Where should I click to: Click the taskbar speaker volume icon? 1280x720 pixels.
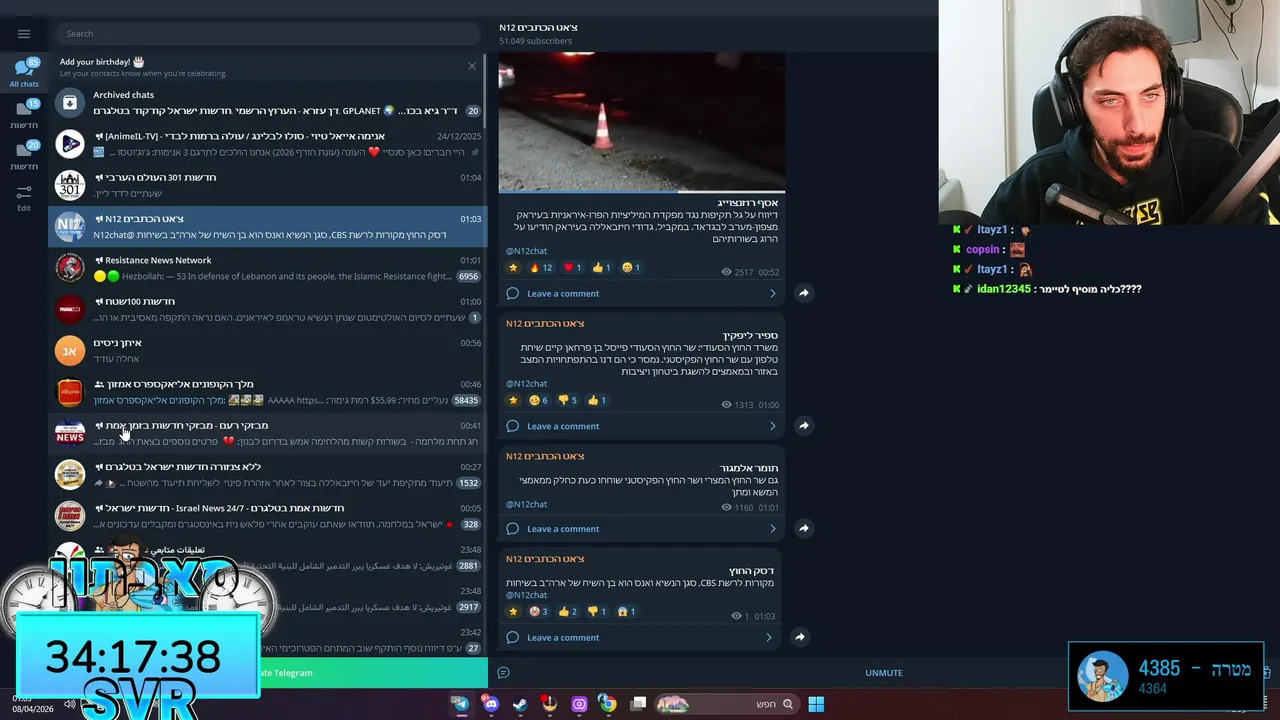point(69,704)
